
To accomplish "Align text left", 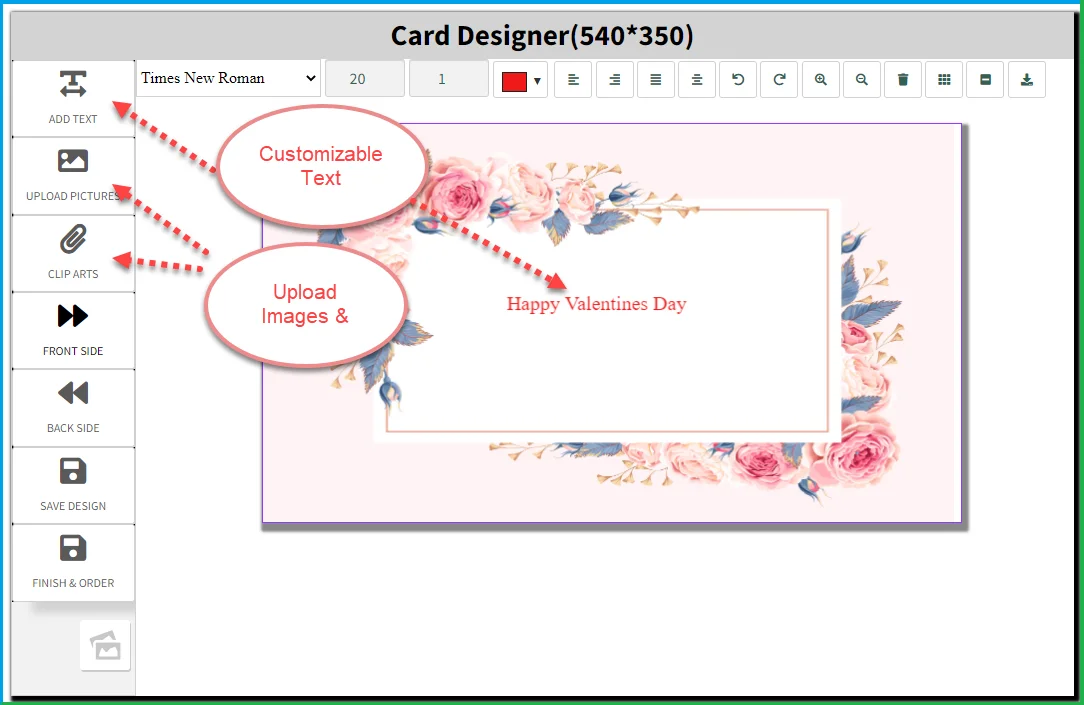I will tap(573, 79).
